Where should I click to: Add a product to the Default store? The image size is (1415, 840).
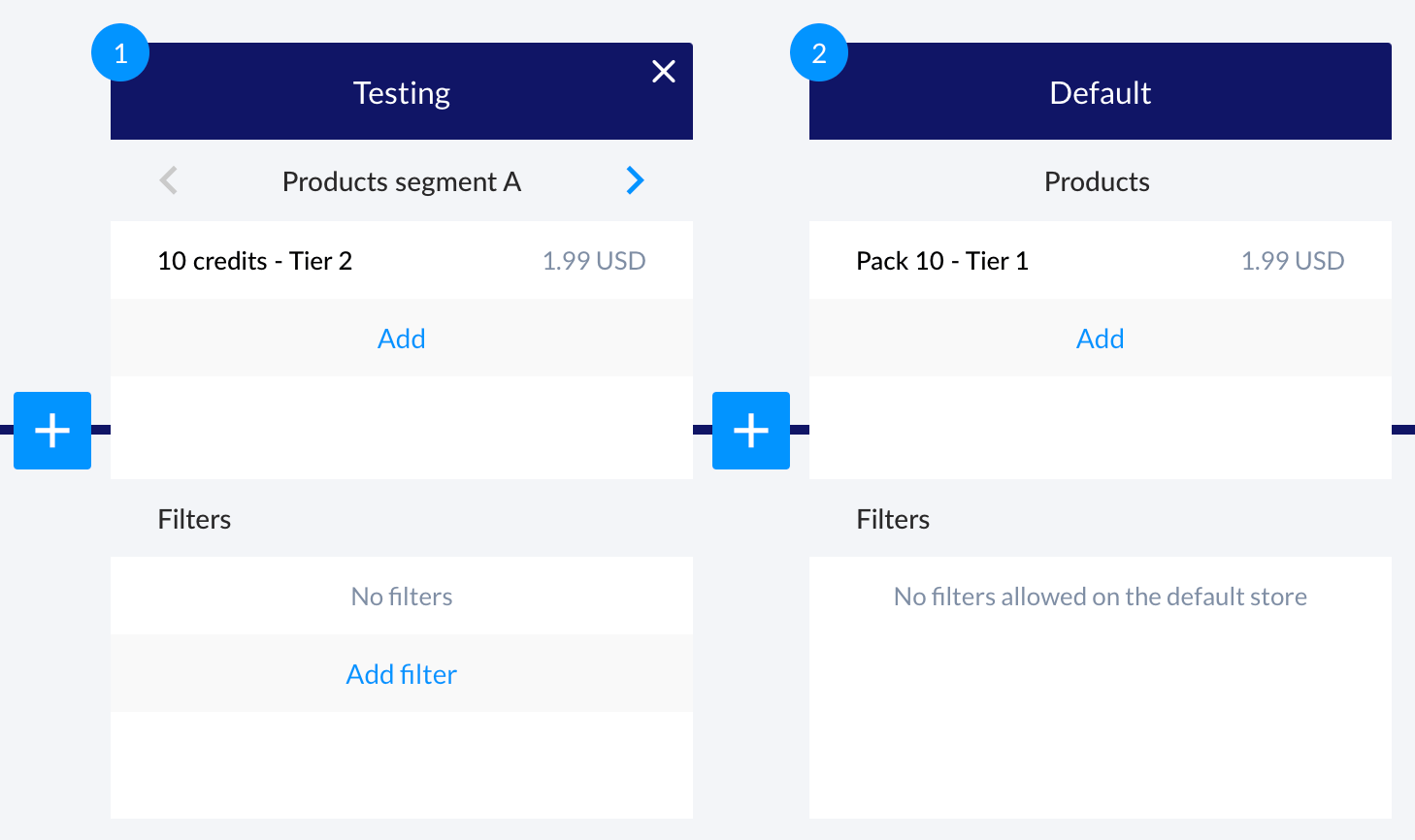coord(1100,339)
